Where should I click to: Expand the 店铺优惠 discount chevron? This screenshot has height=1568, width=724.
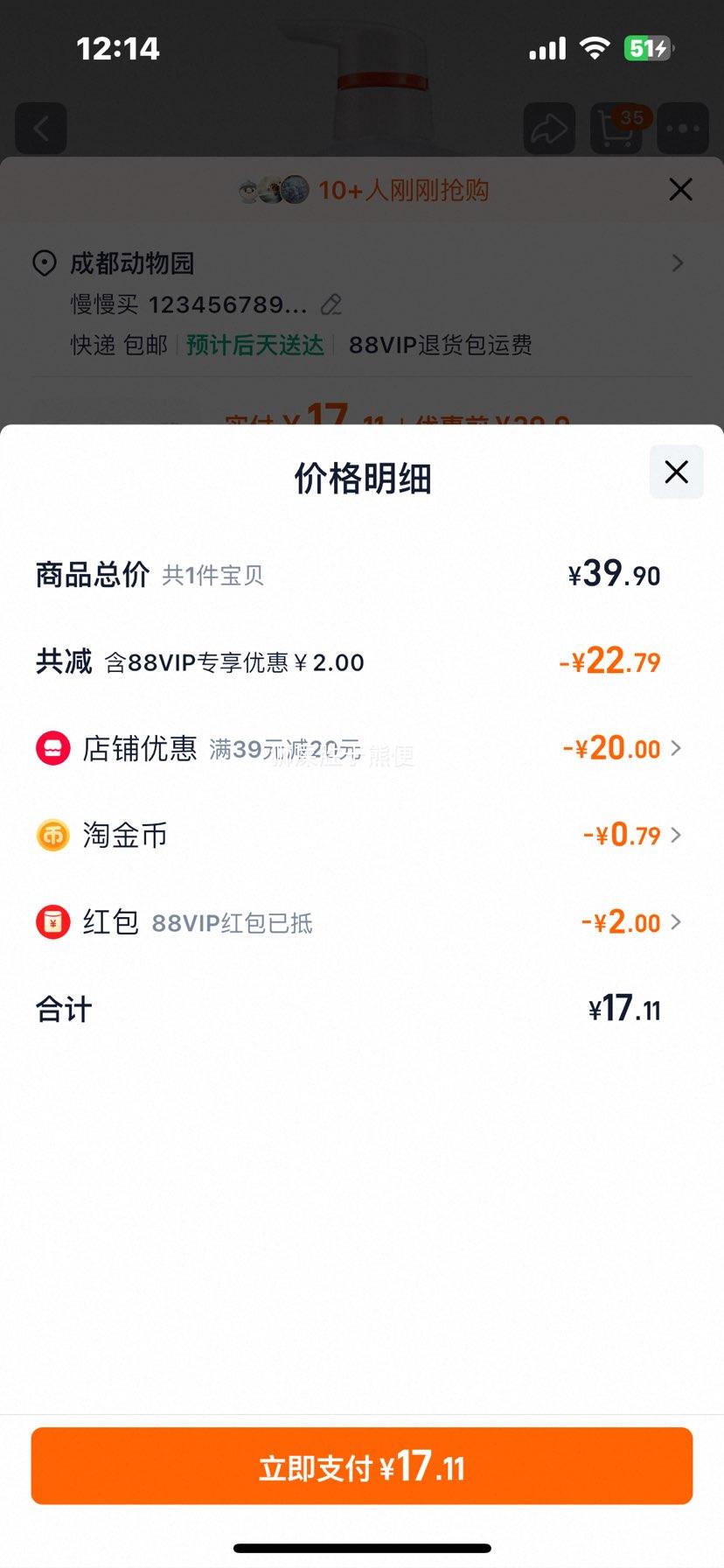(676, 748)
